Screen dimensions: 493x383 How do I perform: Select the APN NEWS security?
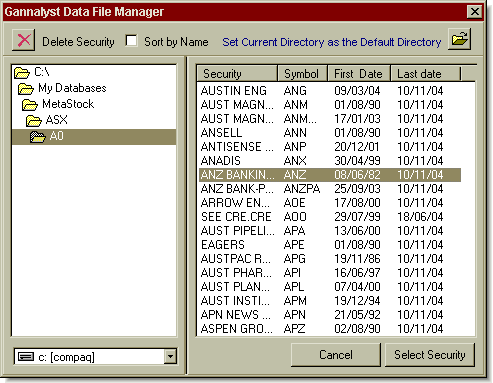coord(330,315)
